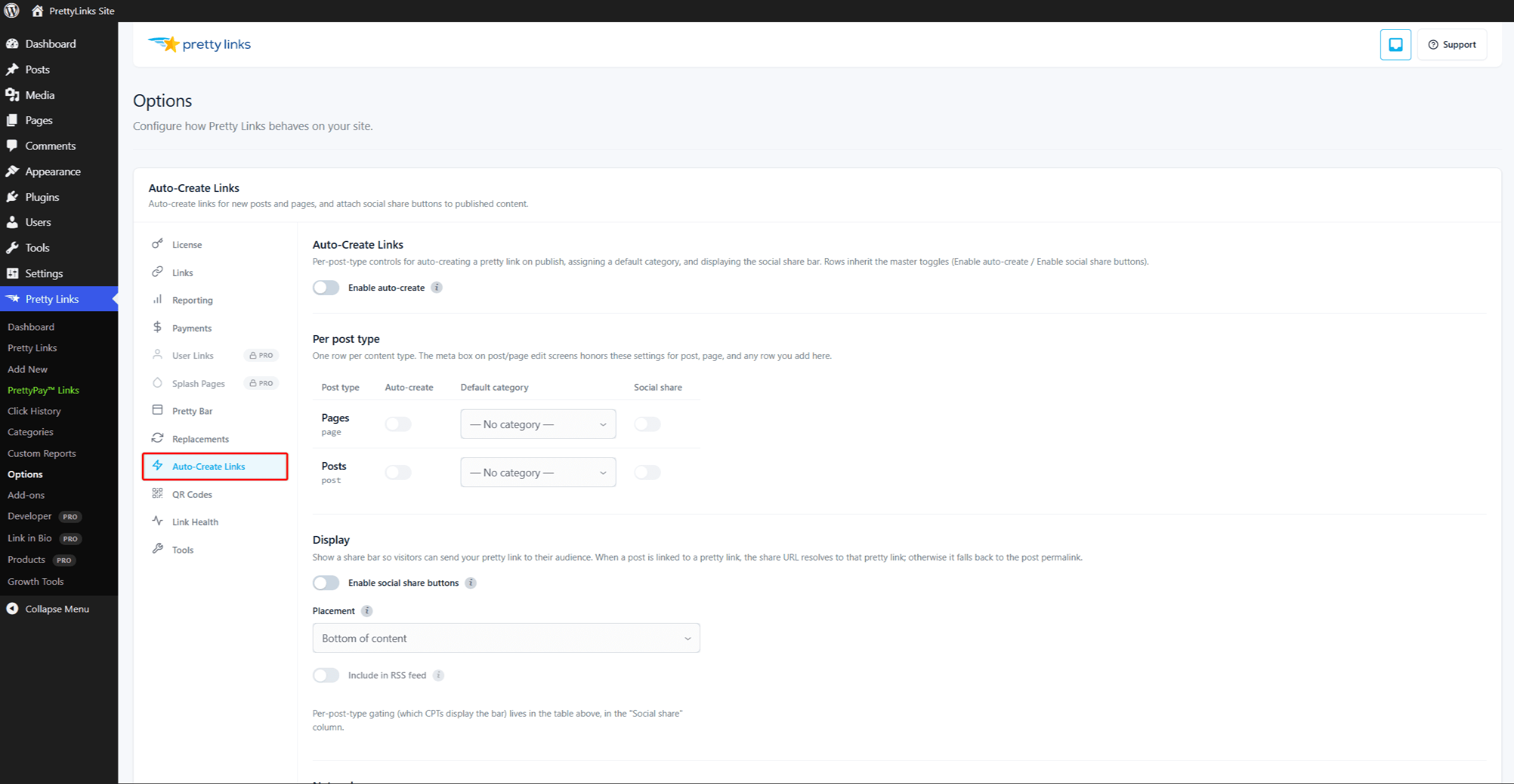Open Link in Bio PRO submenu link
Viewport: 1514px width, 784px height.
click(x=45, y=538)
